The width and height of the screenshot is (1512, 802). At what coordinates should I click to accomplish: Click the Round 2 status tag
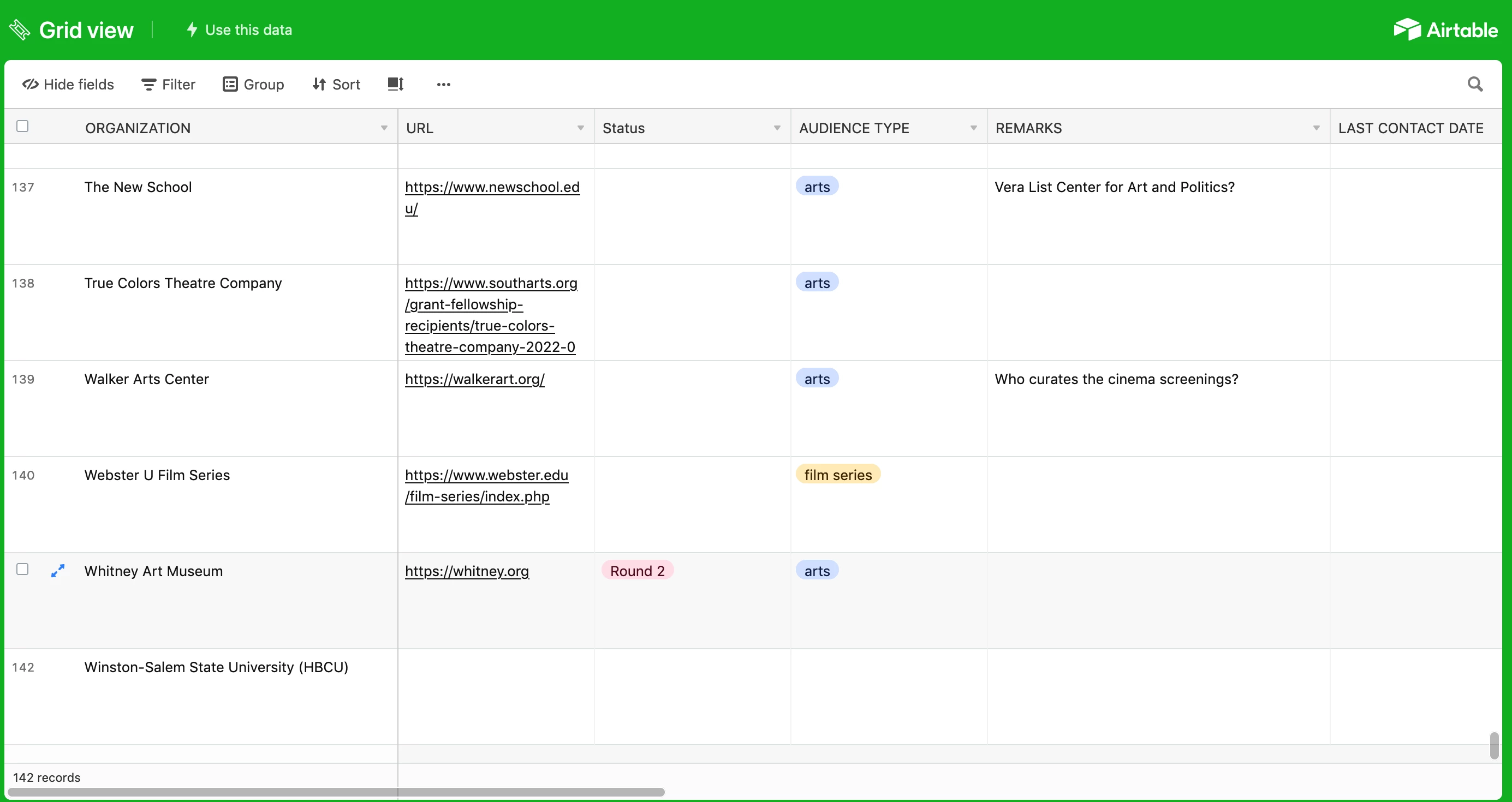[x=638, y=571]
